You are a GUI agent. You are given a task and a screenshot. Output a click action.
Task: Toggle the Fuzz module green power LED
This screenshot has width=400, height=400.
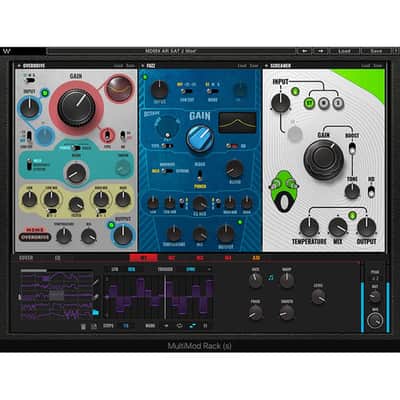145,77
